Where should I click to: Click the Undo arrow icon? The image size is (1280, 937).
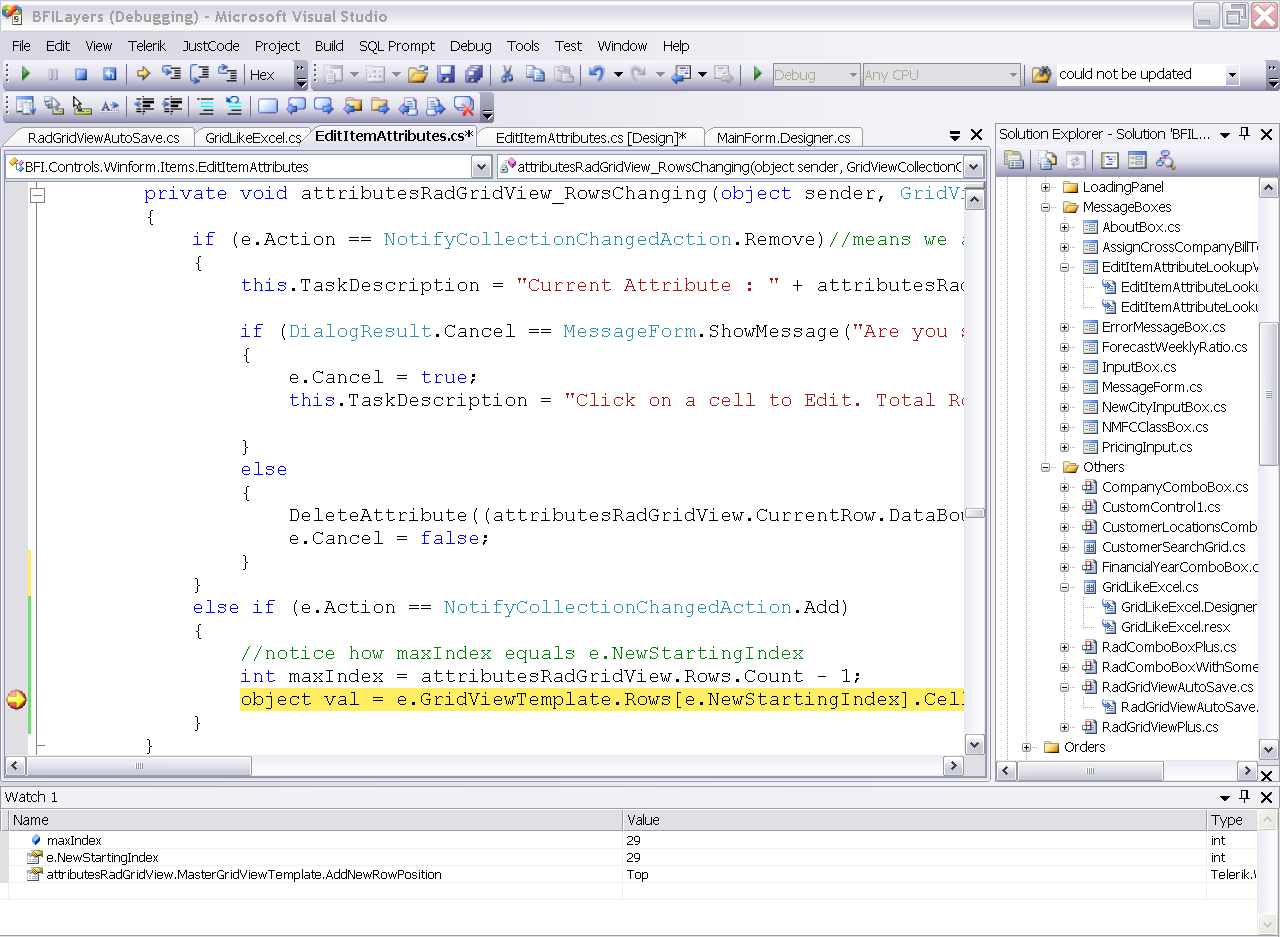tap(597, 74)
